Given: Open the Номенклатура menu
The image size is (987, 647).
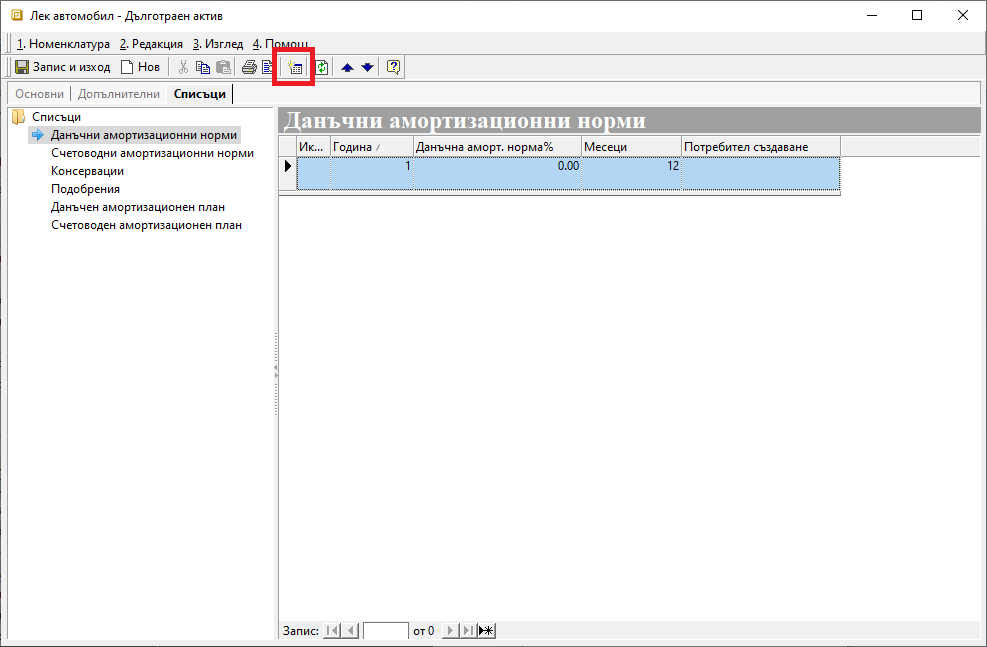Looking at the screenshot, I should [63, 44].
